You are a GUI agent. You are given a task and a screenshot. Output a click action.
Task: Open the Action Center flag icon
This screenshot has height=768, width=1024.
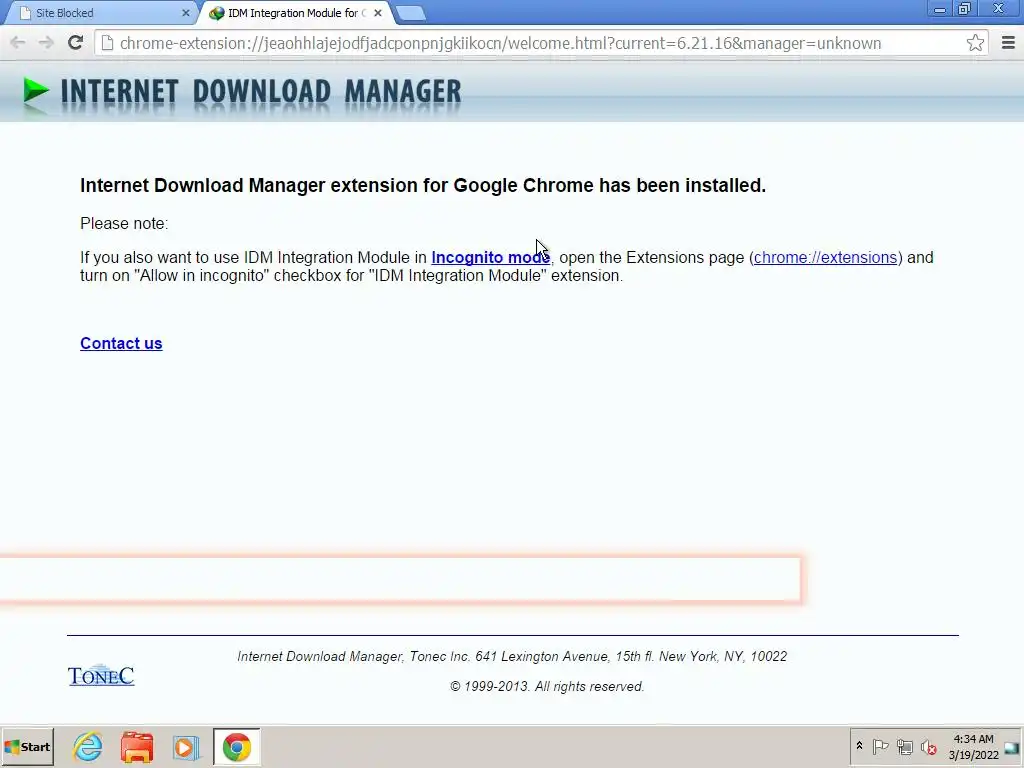click(880, 746)
